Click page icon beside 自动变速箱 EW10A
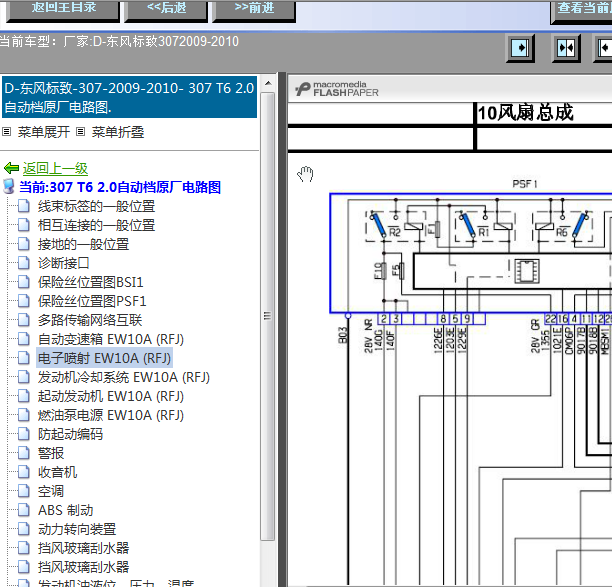612x587 pixels. 23,339
